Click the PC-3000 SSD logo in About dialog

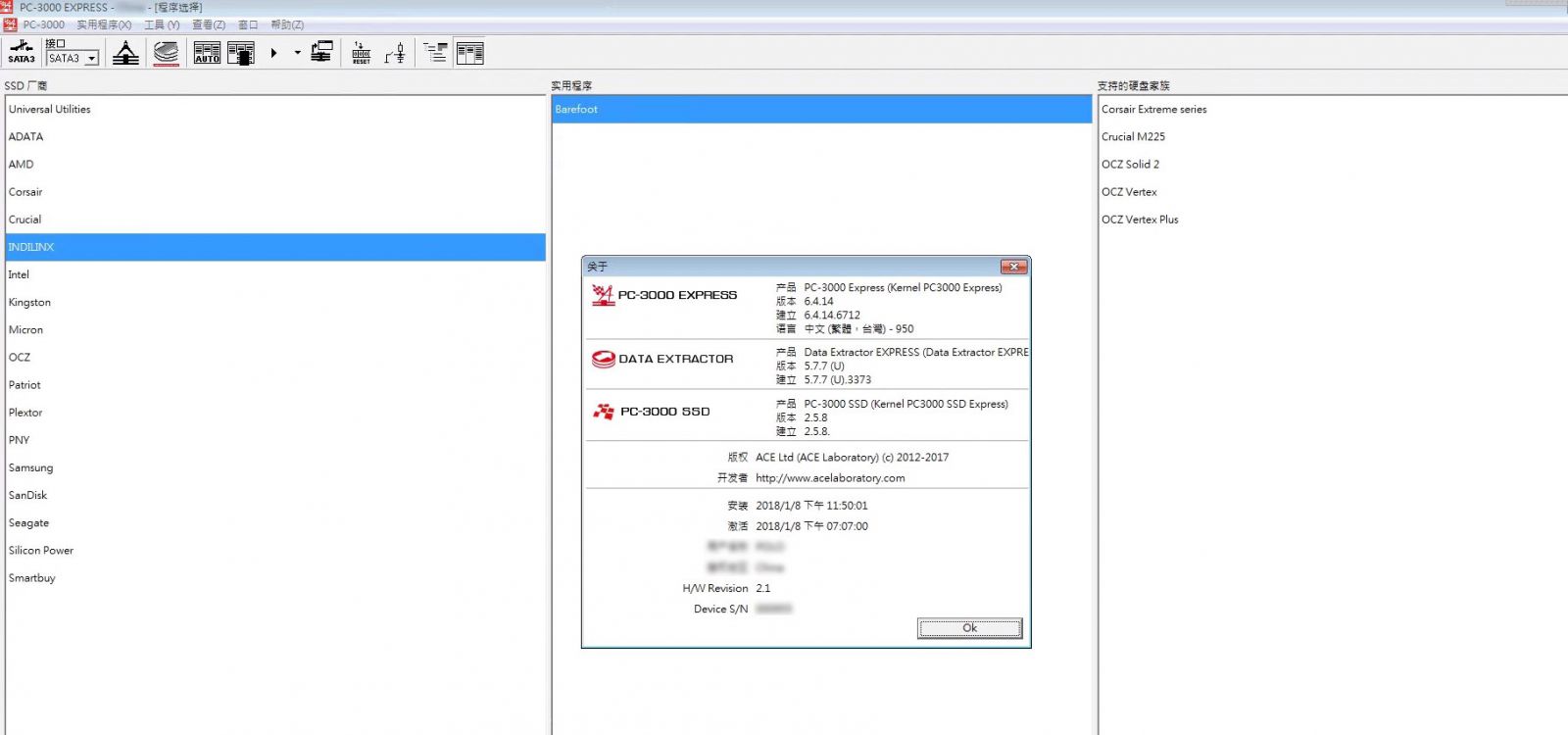(652, 412)
